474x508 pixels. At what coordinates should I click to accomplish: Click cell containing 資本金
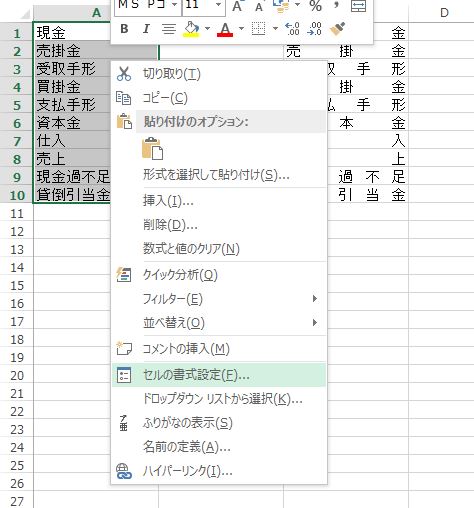72,123
